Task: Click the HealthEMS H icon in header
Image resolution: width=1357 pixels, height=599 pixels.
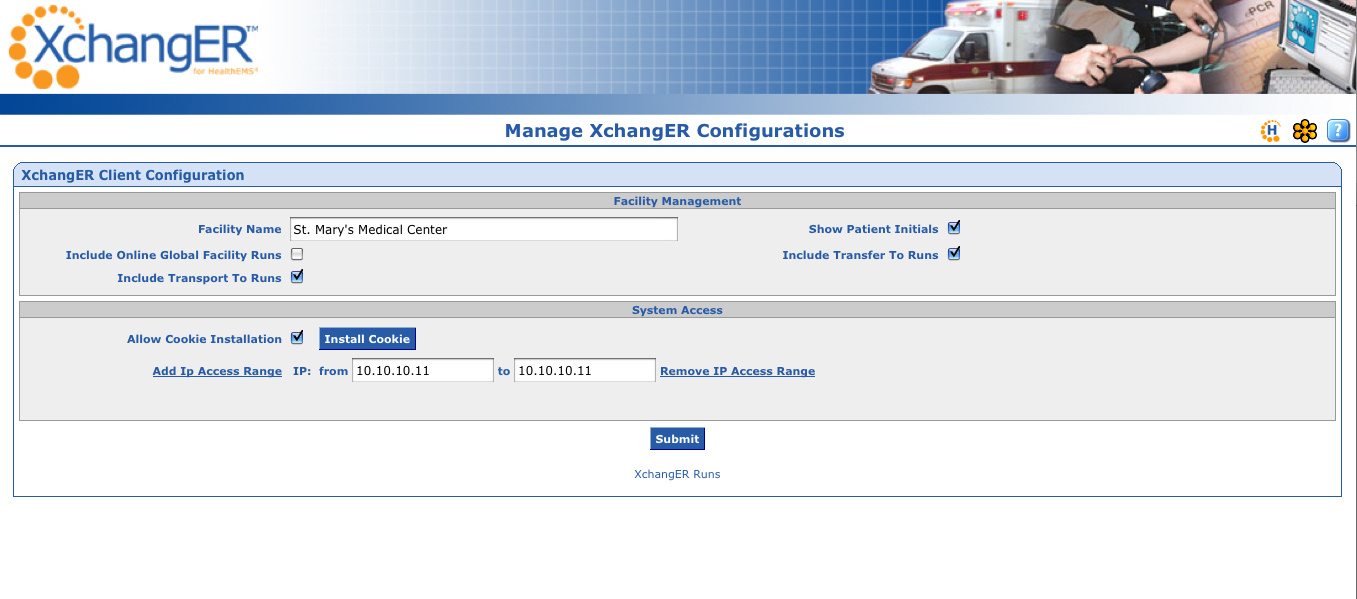Action: pyautogui.click(x=1270, y=130)
